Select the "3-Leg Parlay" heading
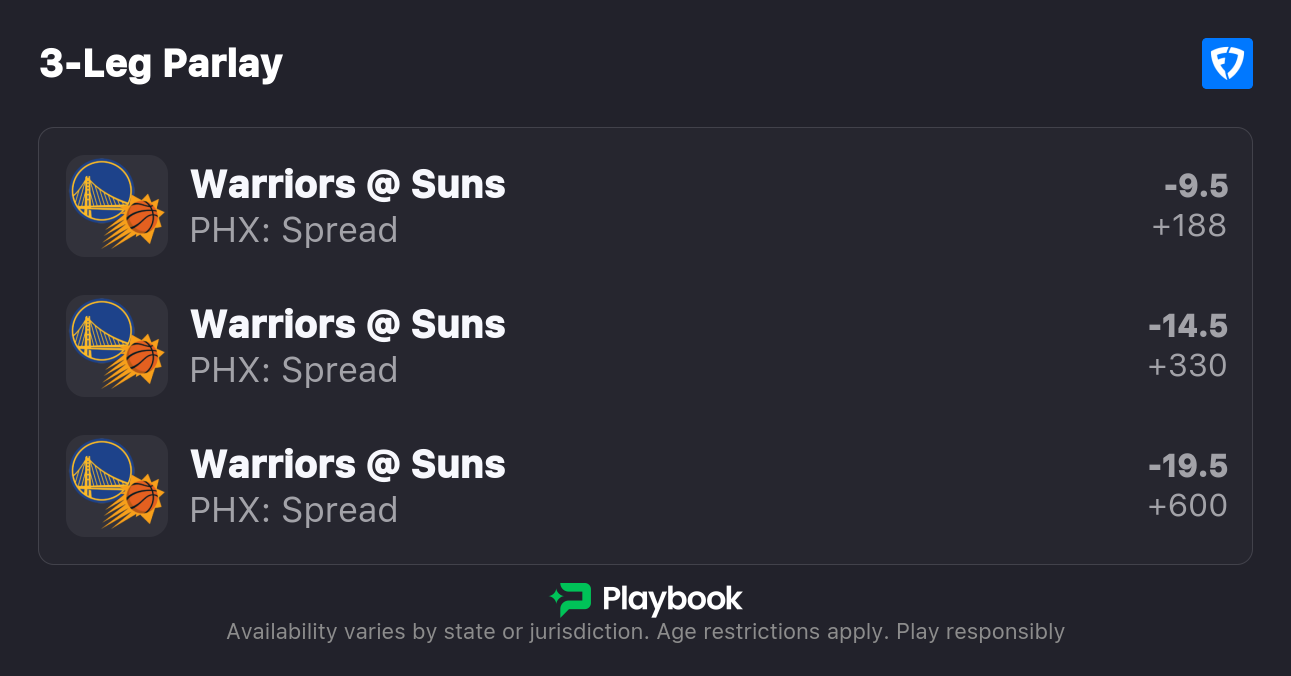Screen dimensions: 1291x676 click(x=161, y=64)
